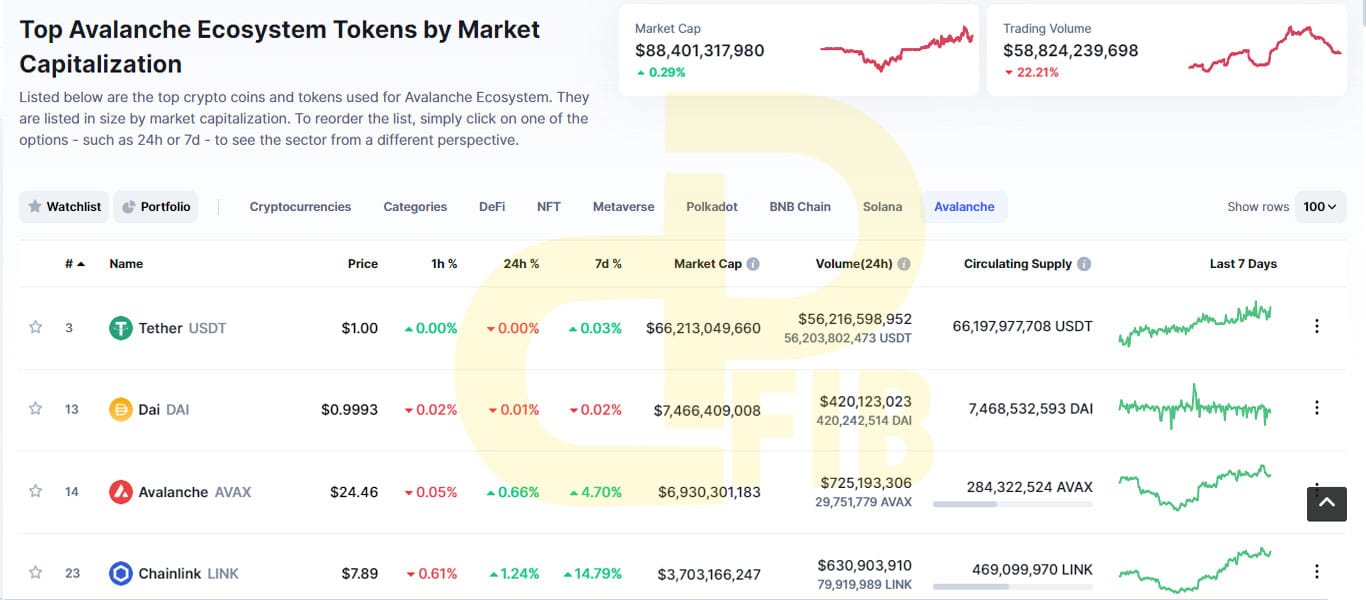
Task: Click Tether's 24h volume $56,216,598,952
Action: click(855, 319)
